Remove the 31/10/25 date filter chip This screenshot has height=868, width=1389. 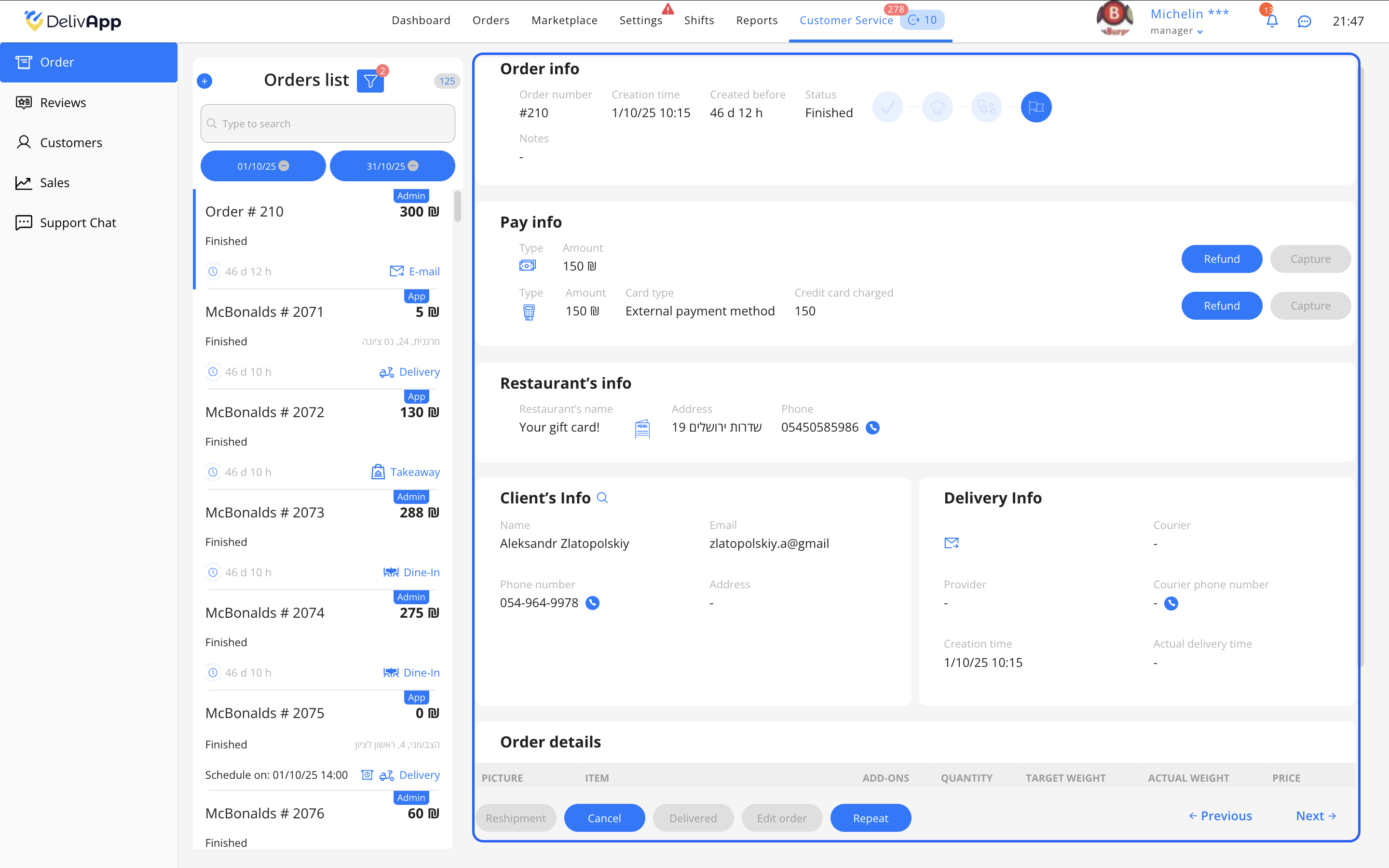pos(413,166)
